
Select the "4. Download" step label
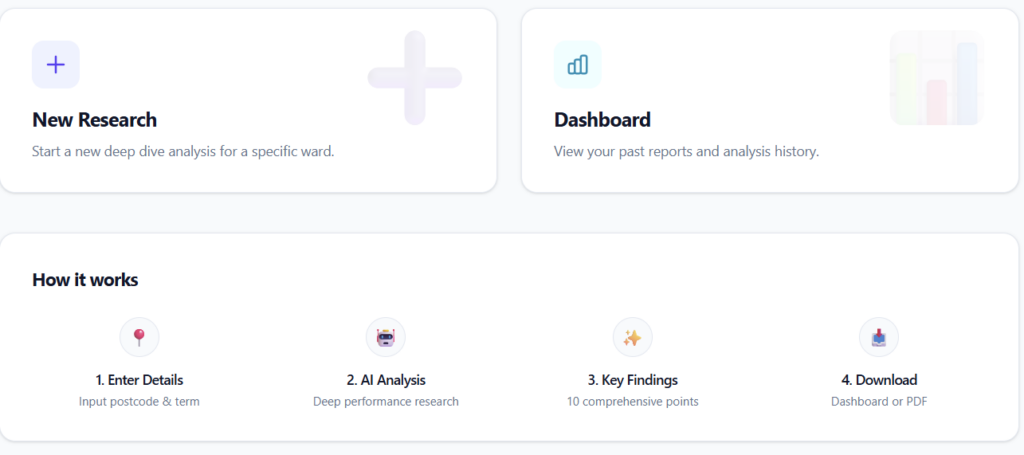(x=878, y=380)
